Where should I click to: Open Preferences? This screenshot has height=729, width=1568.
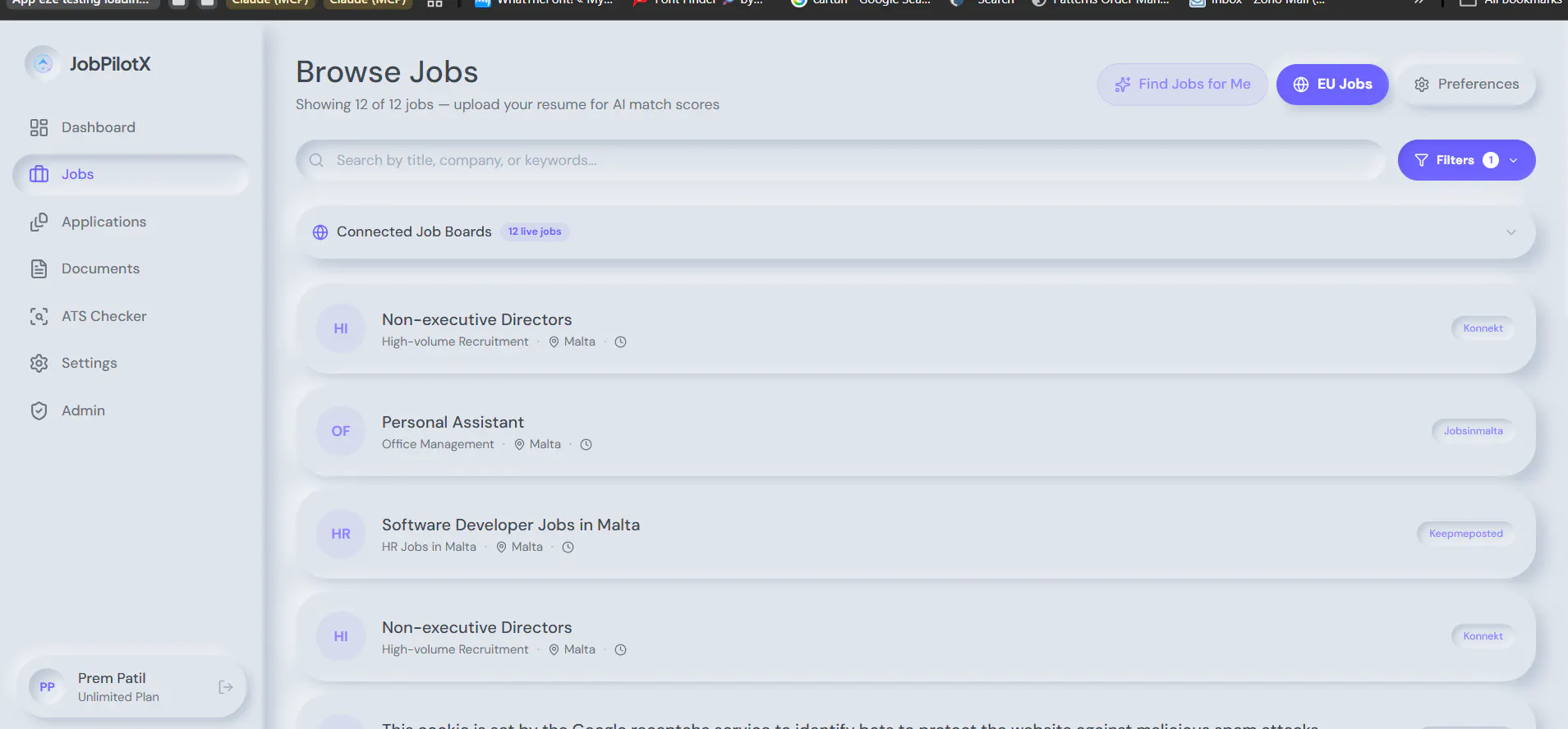[1466, 84]
